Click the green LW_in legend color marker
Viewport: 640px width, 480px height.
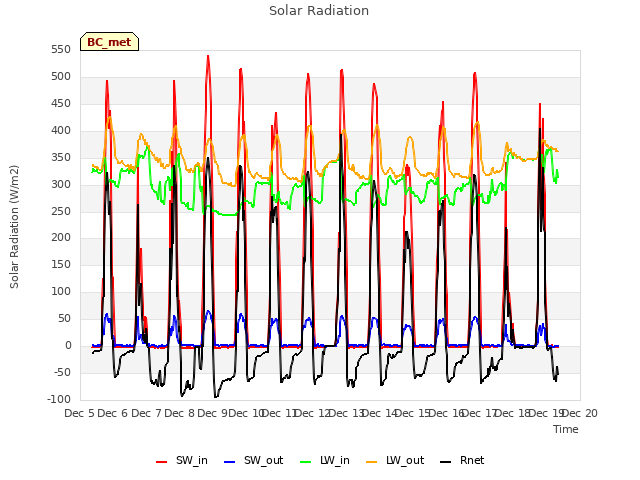point(306,462)
